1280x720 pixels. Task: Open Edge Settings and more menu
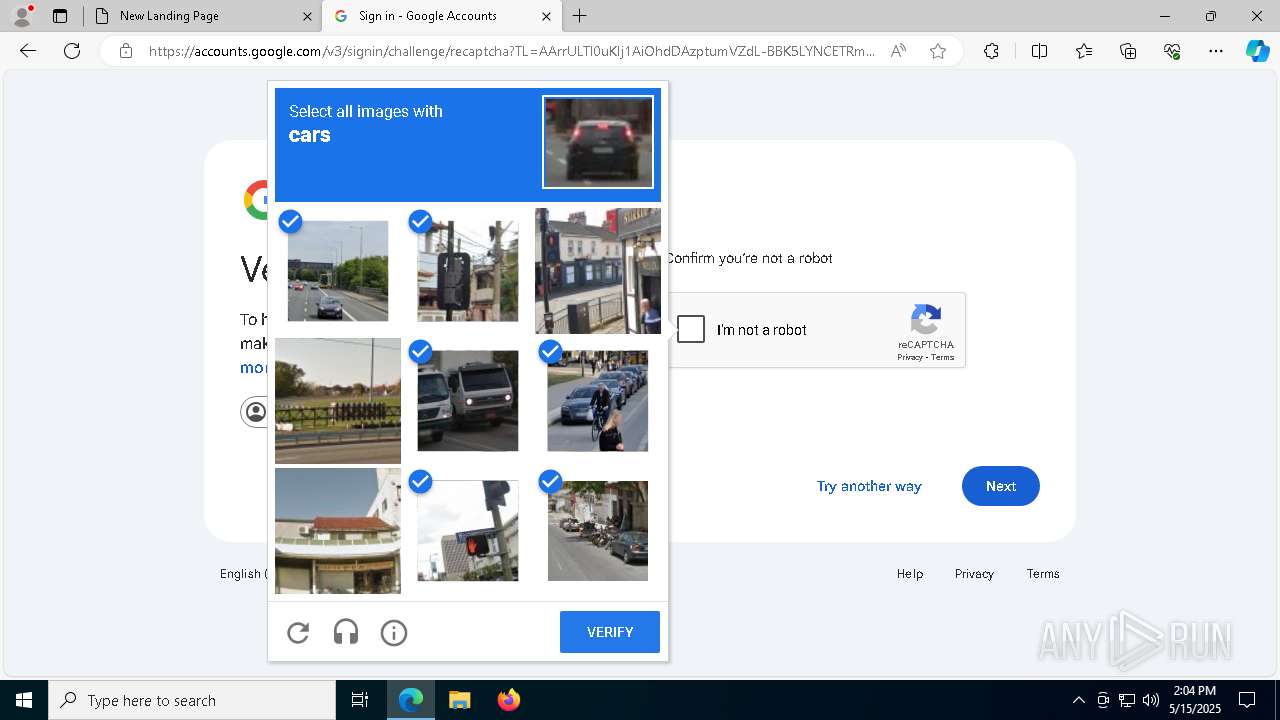(1216, 51)
